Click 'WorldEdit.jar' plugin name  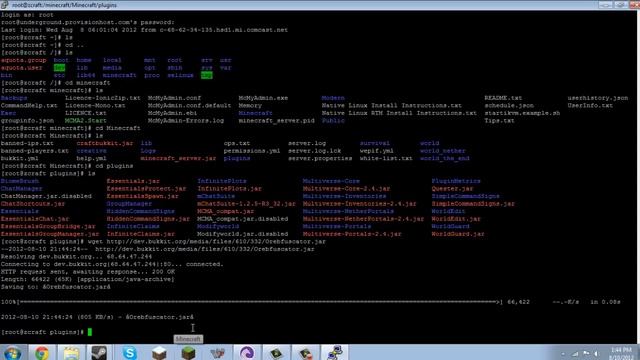coord(456,219)
